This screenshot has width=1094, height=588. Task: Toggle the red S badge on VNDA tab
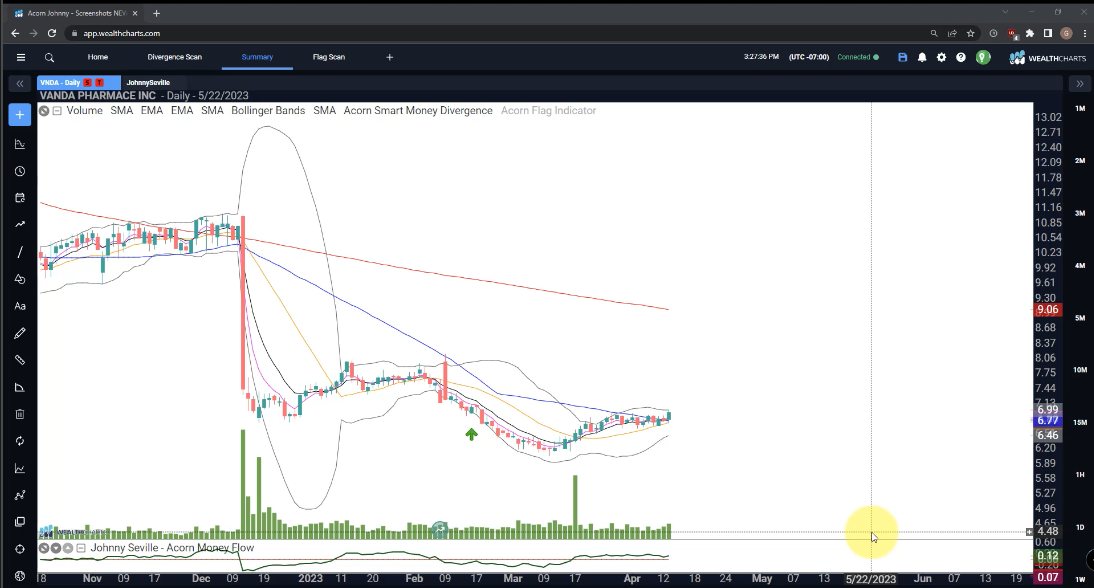coord(87,83)
